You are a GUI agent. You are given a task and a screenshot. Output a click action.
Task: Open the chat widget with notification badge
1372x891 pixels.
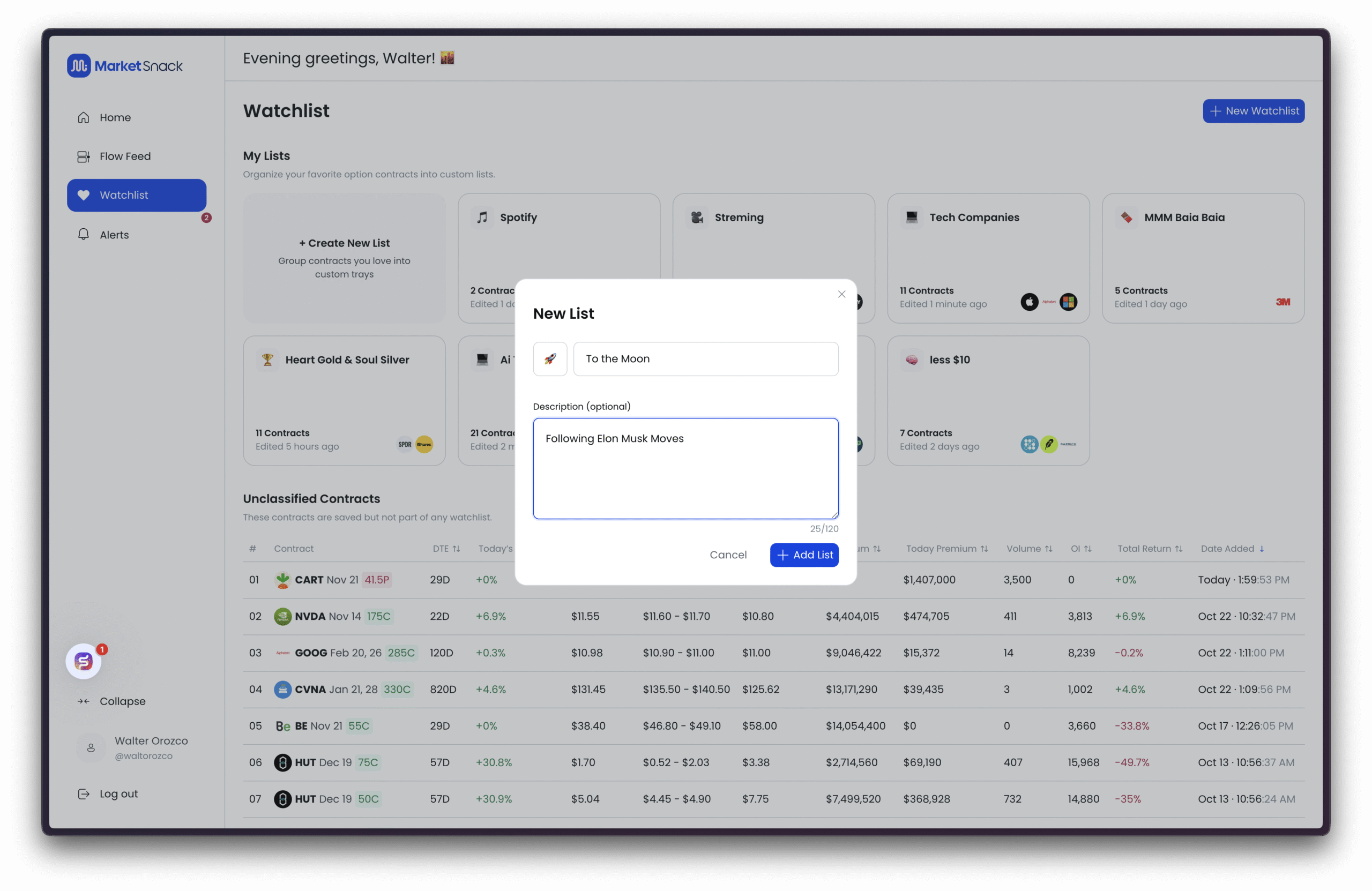84,661
